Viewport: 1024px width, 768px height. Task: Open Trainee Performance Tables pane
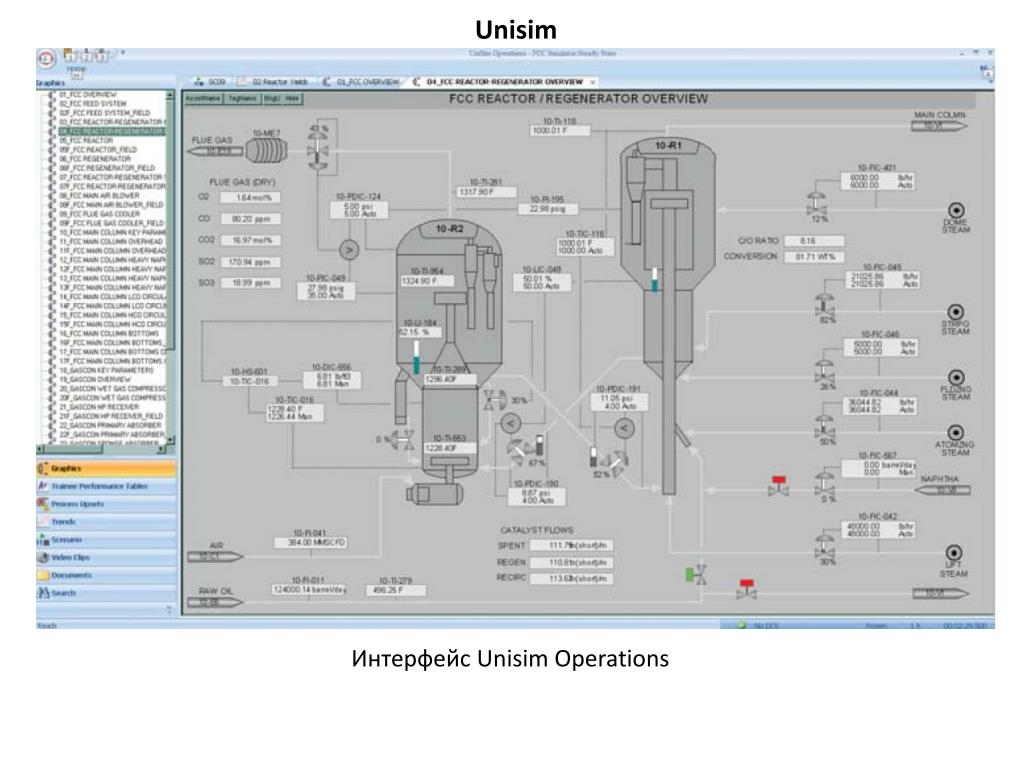click(106, 486)
